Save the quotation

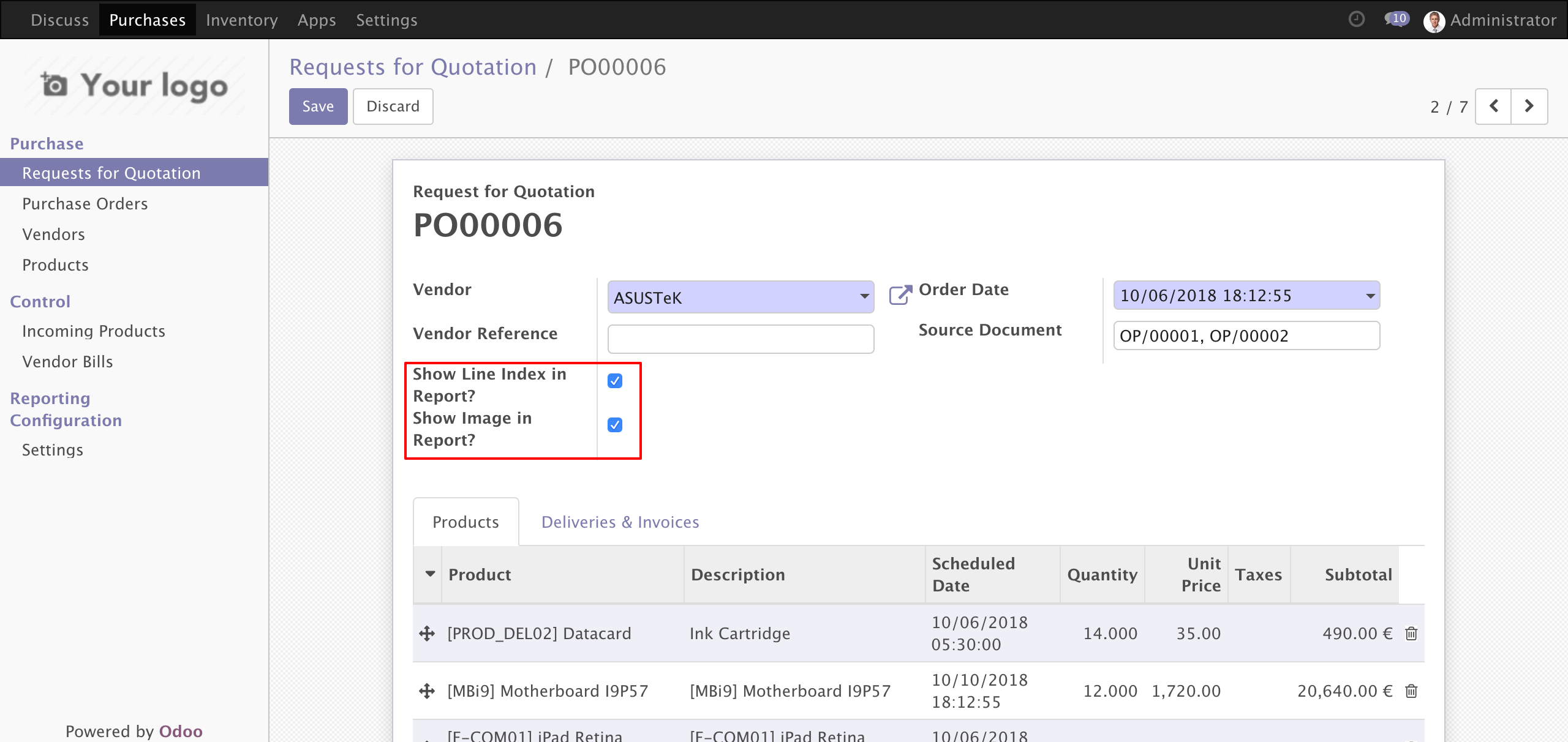pos(318,107)
